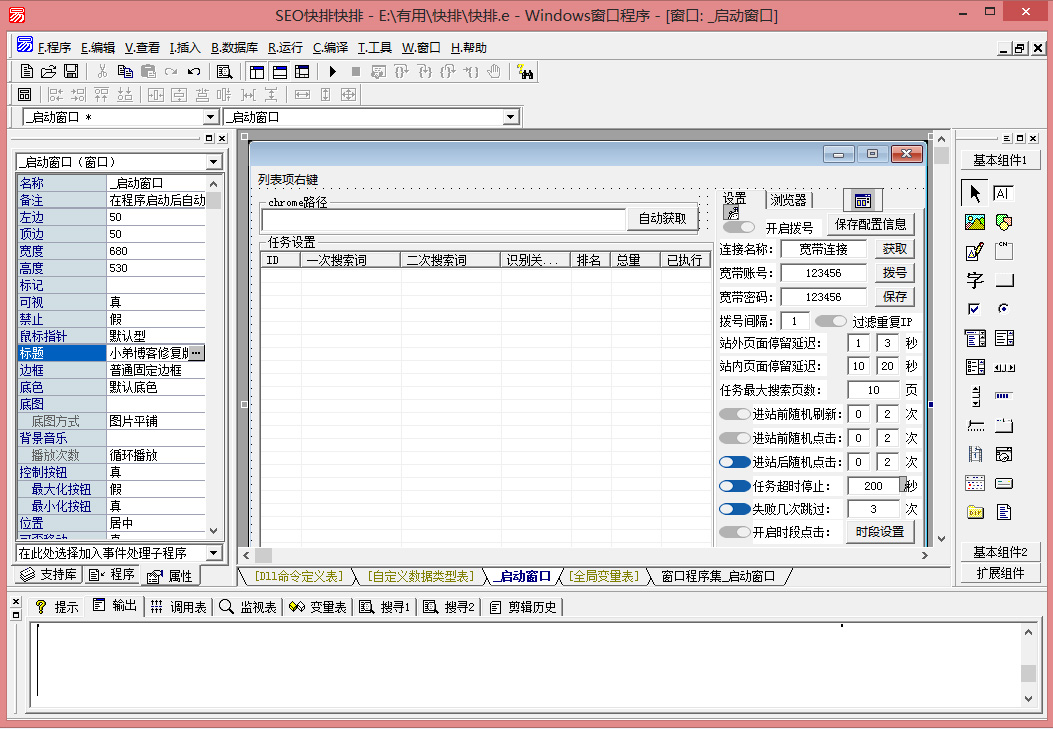Expand the _启动窗口（窗口）object dropdown

click(214, 162)
